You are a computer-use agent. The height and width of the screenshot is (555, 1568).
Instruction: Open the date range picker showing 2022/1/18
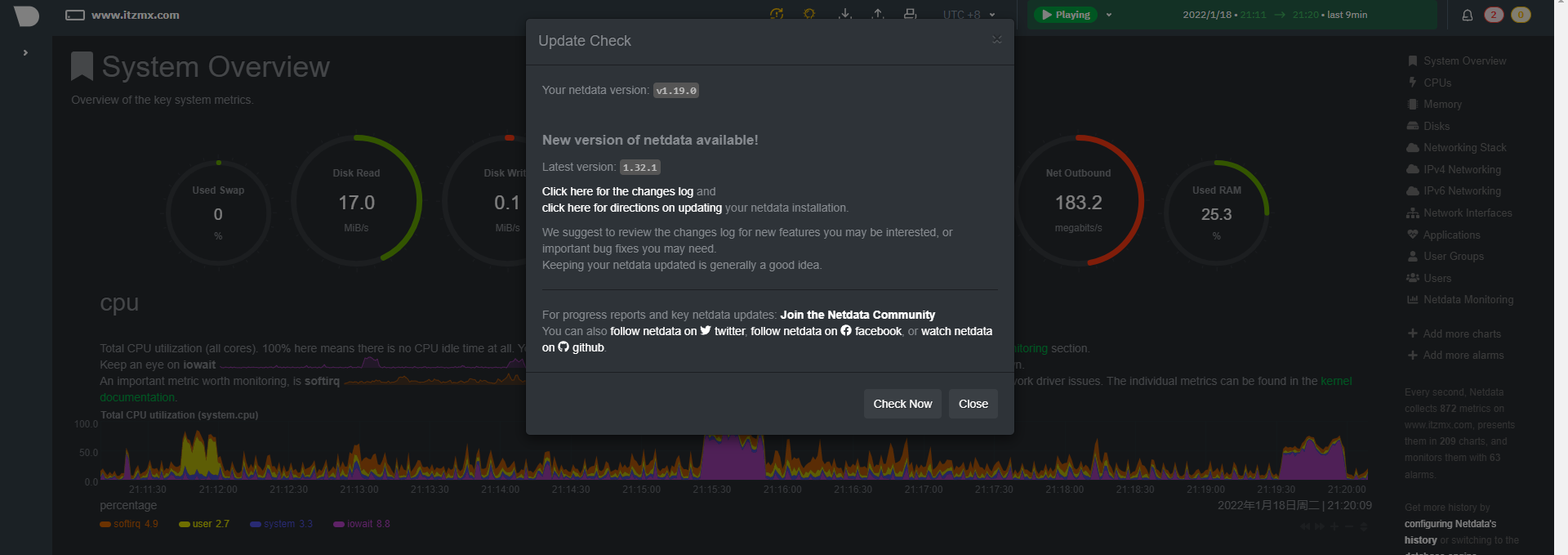1275,15
